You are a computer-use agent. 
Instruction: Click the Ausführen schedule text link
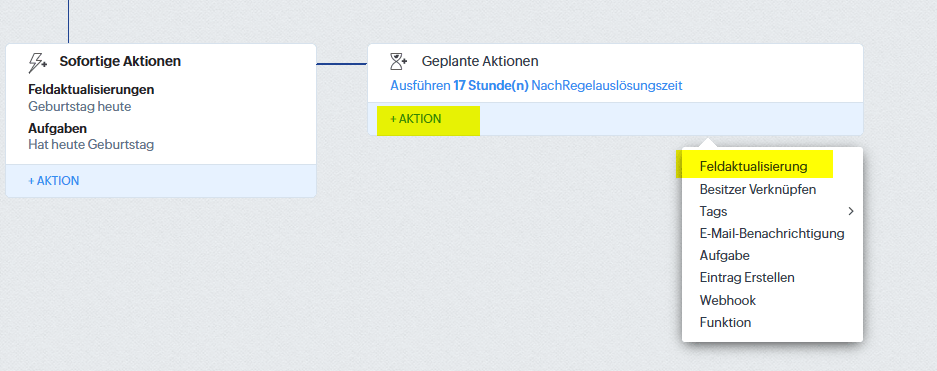pos(420,86)
